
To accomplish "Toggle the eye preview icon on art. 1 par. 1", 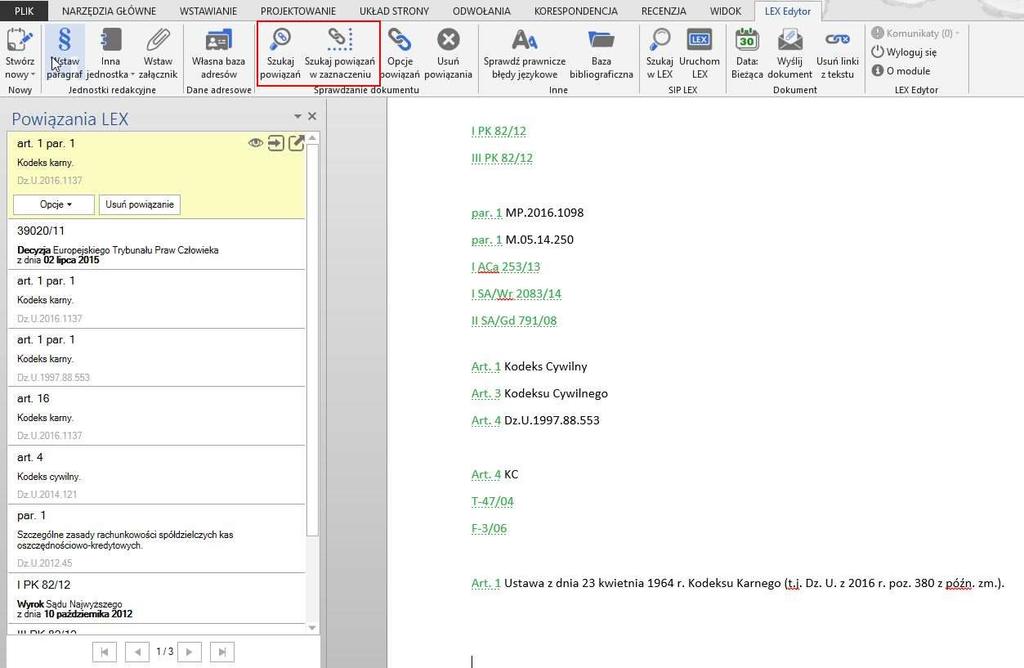I will 255,143.
